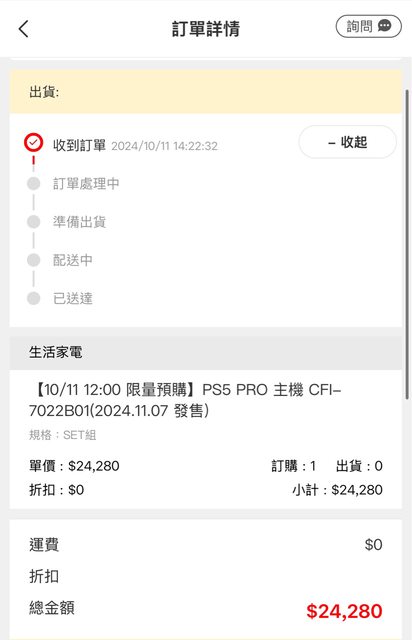The image size is (412, 640).
Task: Tap the 出貨 yellow header banner
Action: tap(206, 92)
